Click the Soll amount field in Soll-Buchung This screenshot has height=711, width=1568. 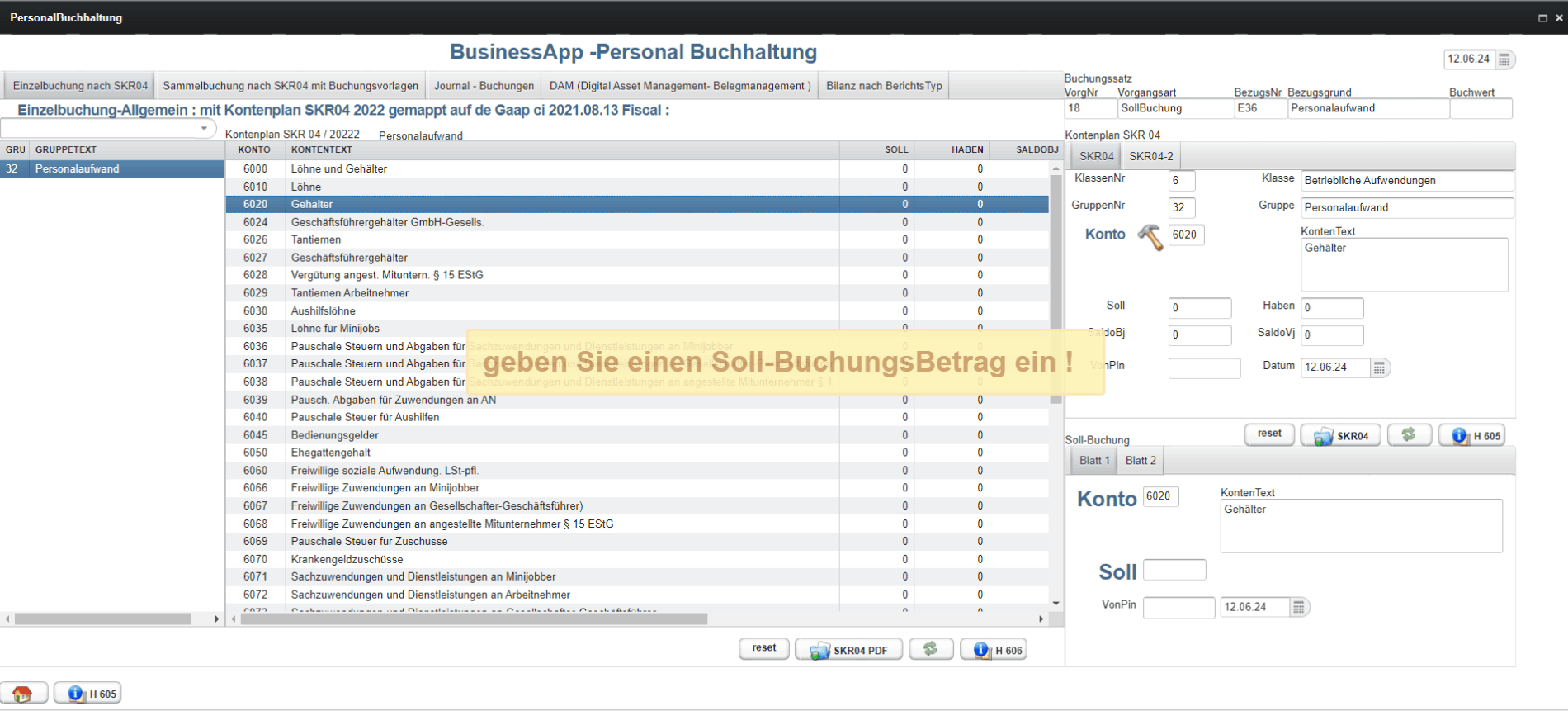point(1174,570)
